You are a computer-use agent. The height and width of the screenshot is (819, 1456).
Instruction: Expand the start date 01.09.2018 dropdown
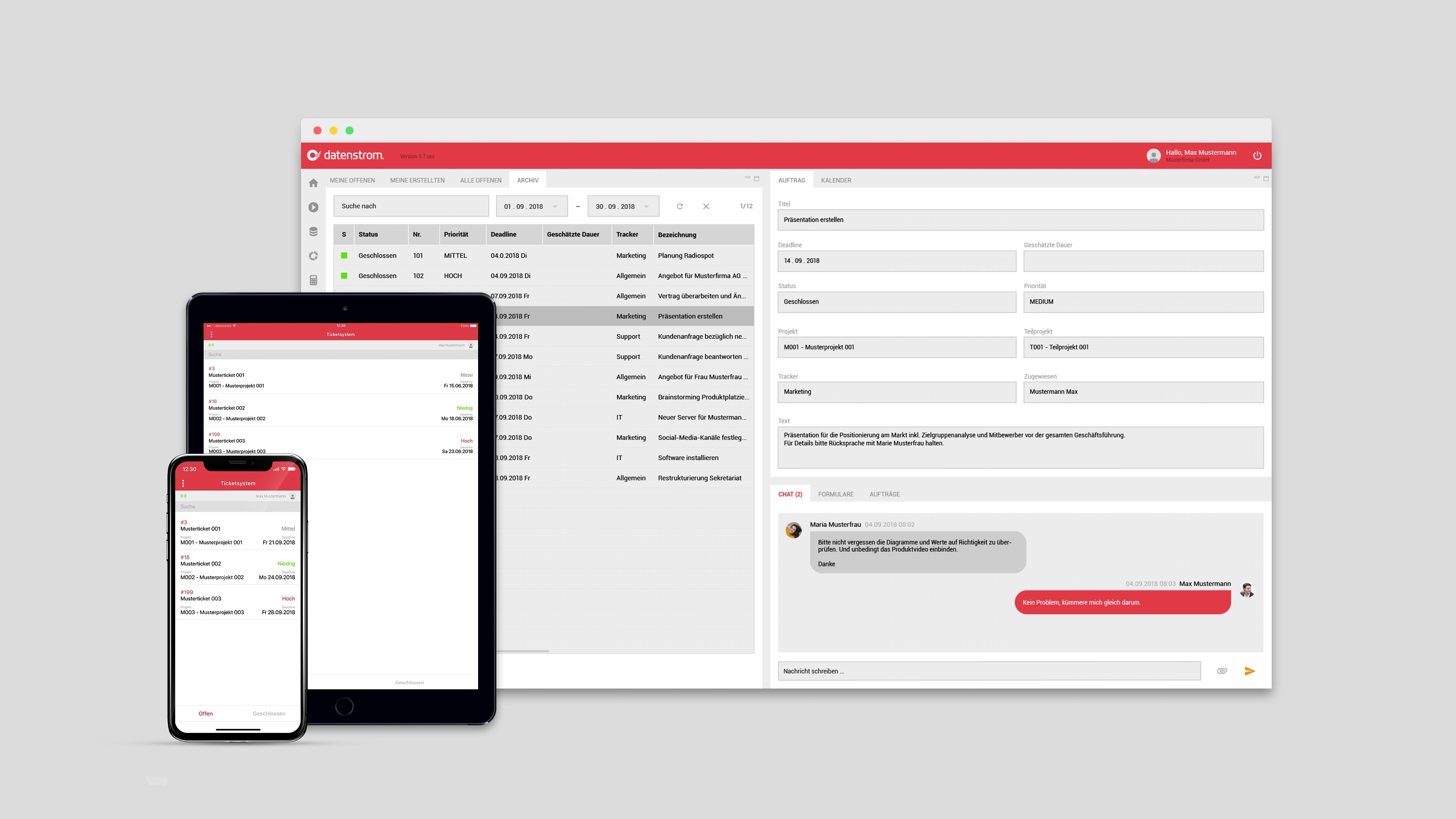(555, 206)
